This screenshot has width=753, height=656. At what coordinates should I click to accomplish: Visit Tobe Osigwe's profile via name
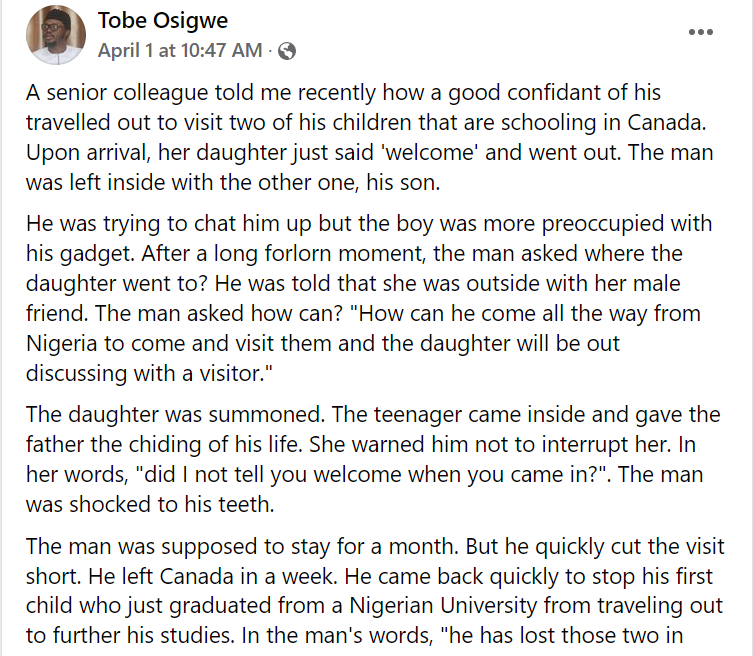click(x=163, y=21)
